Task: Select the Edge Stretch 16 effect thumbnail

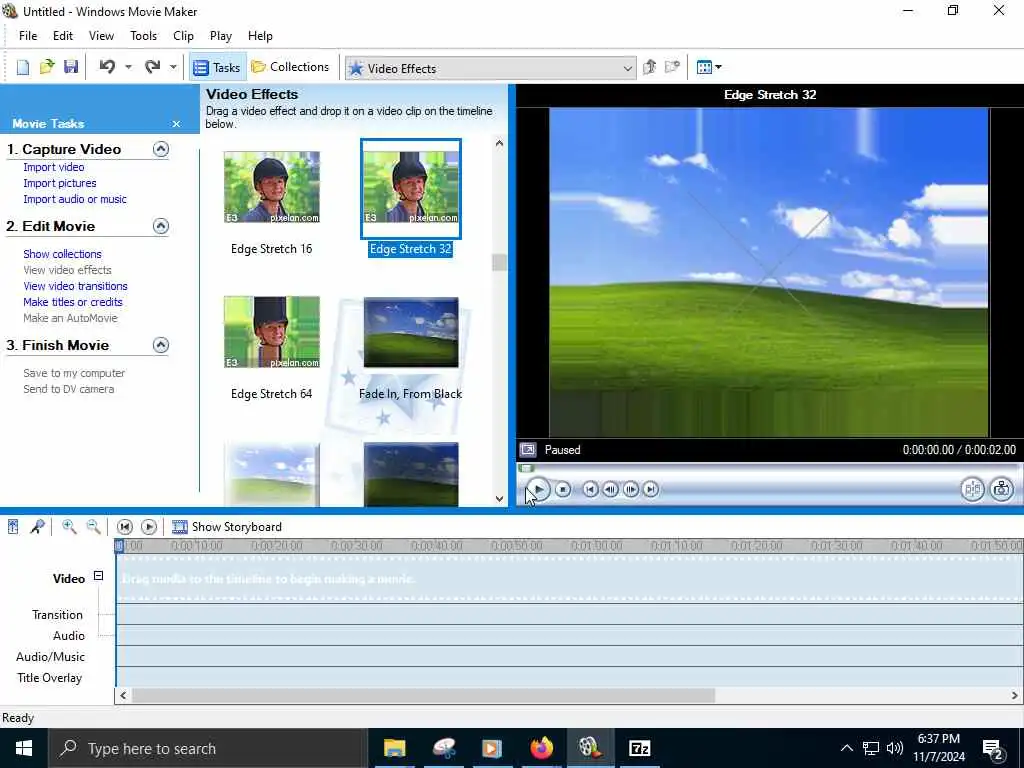Action: coord(272,187)
